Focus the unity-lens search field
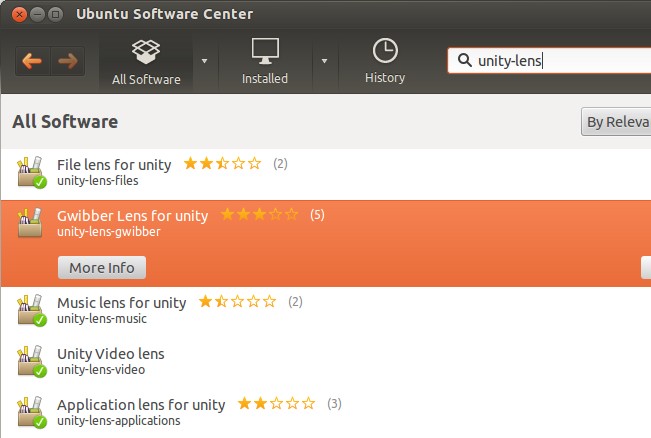This screenshot has width=651, height=438. coord(549,61)
